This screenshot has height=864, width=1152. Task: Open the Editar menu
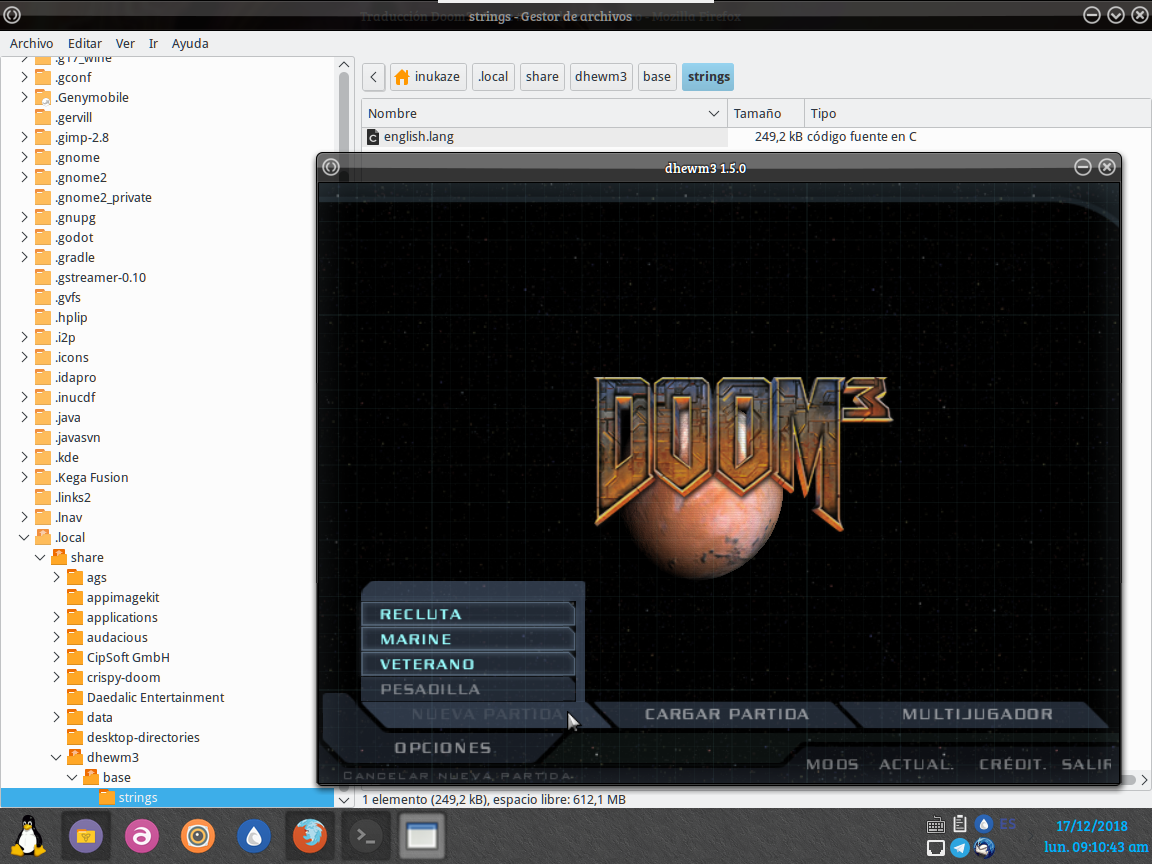(x=84, y=43)
